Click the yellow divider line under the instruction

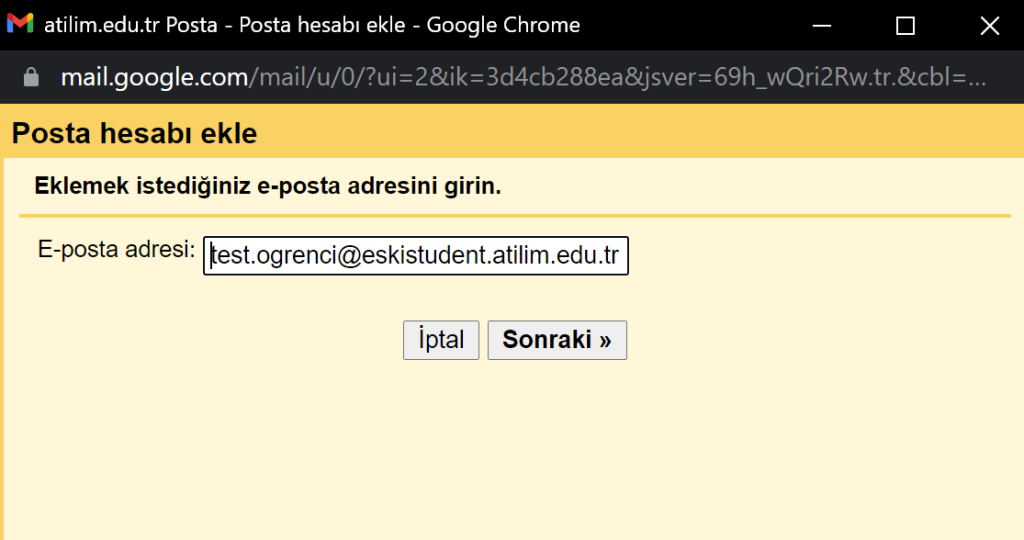click(515, 216)
